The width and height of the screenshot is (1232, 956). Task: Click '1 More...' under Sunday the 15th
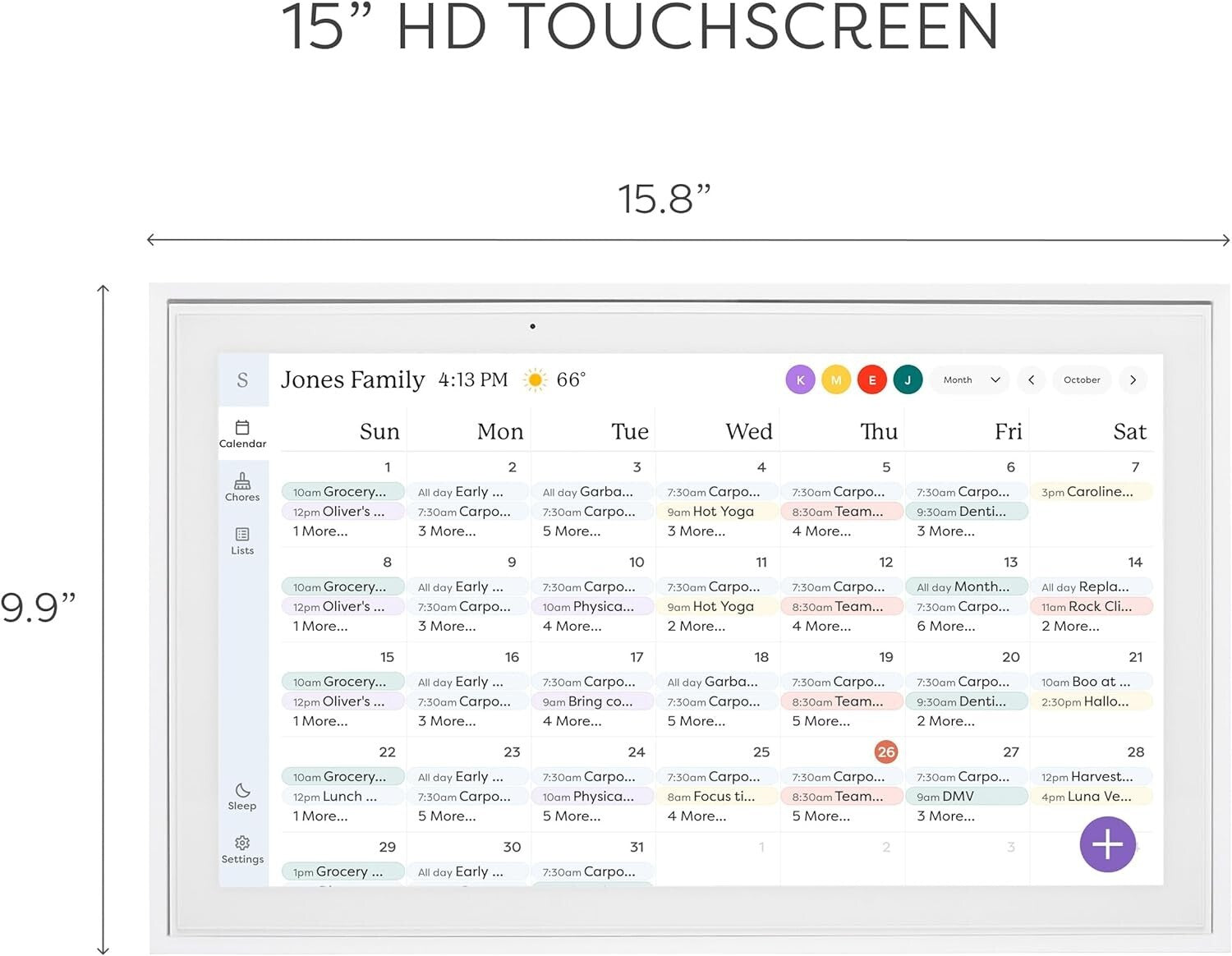tap(319, 720)
